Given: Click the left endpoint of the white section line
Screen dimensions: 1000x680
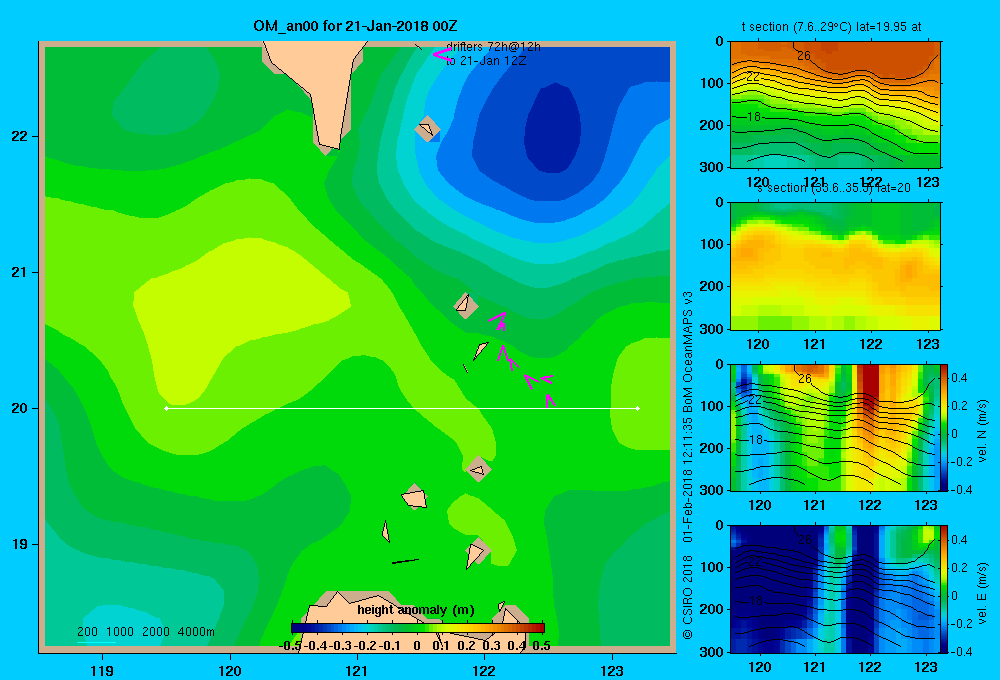Looking at the screenshot, I should pos(166,408).
